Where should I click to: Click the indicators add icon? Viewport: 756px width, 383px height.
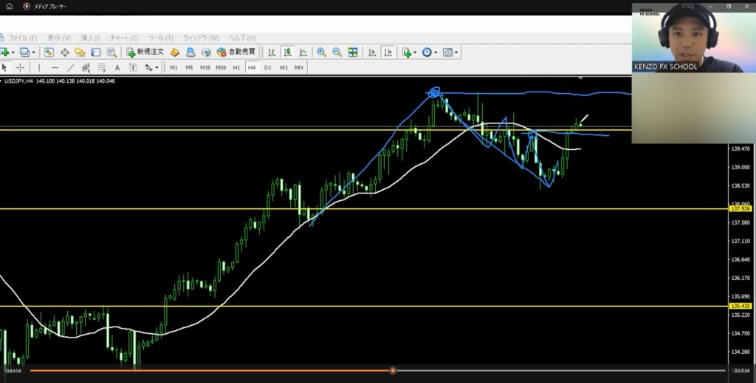(x=406, y=52)
